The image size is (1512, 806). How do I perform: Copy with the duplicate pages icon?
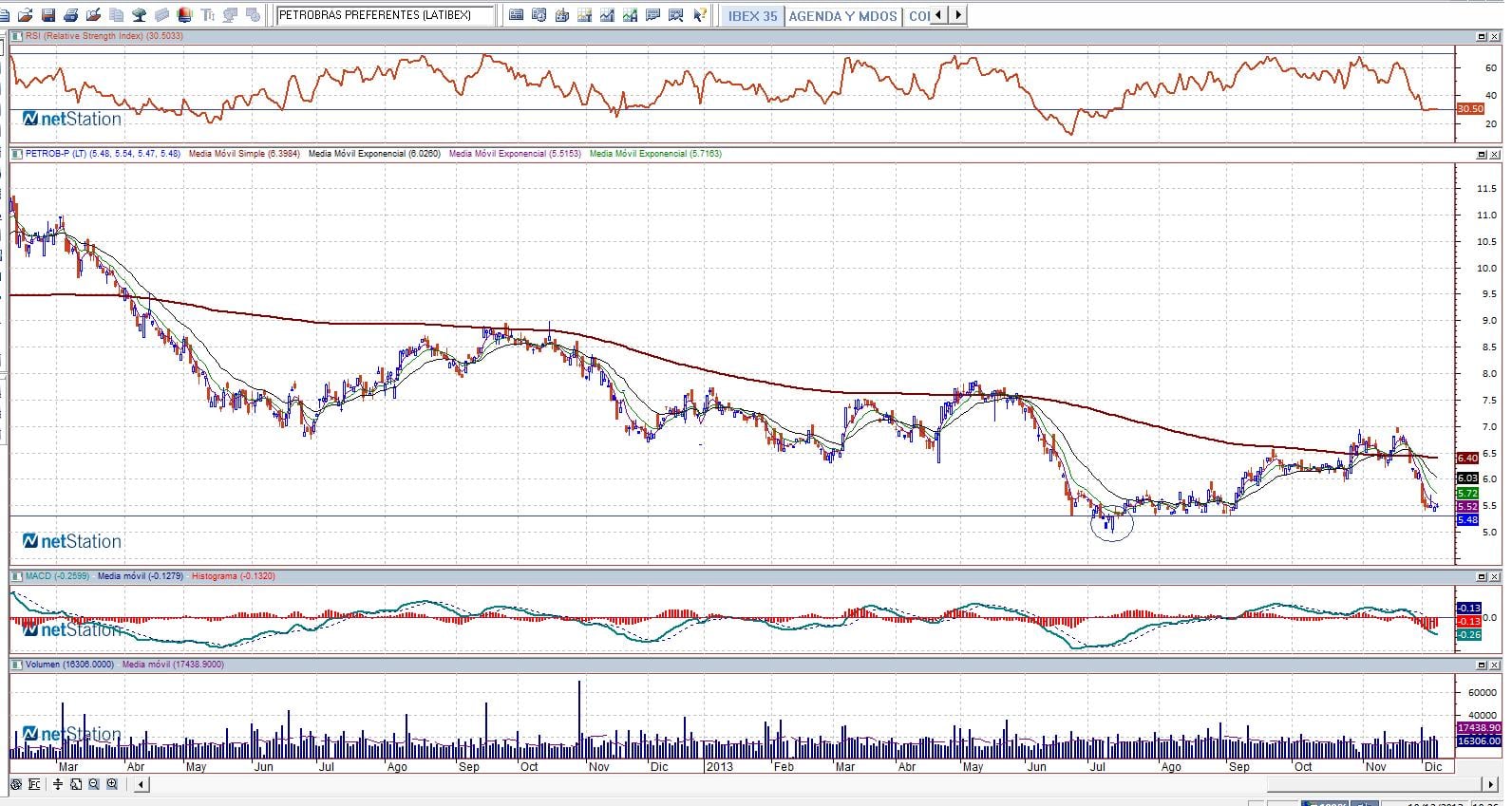point(117,15)
